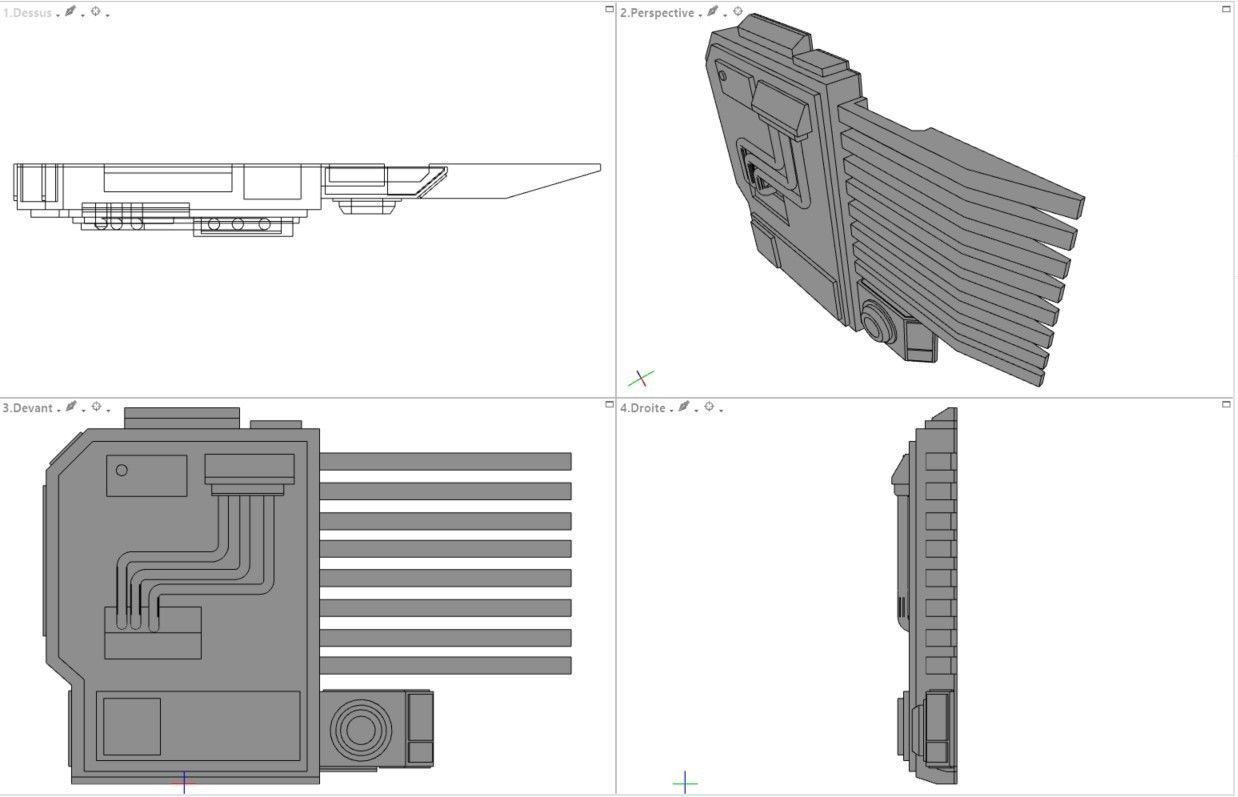
Task: Expand the pencil icon dropdown in Devant viewport
Action: pos(84,410)
